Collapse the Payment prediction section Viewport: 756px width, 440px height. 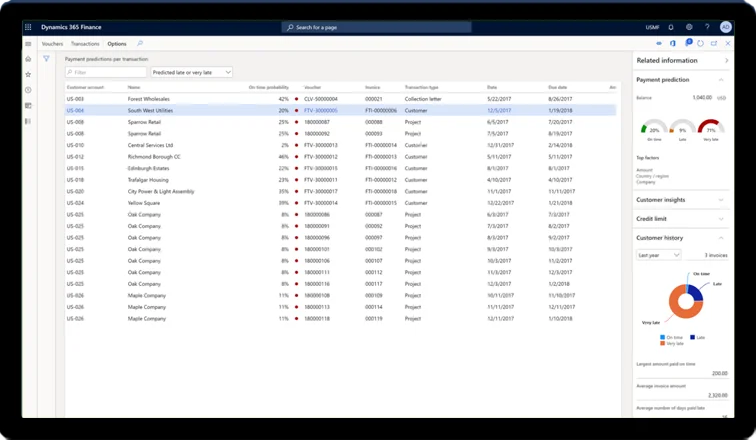click(720, 79)
